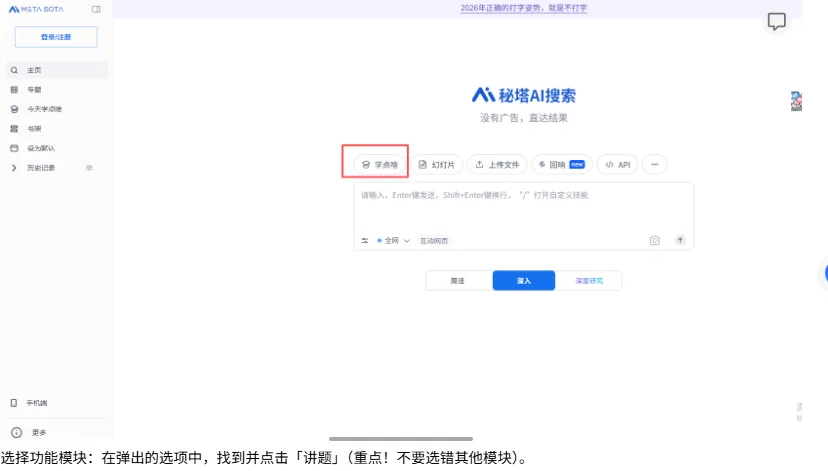Go to 主页 in the sidebar
The image size is (828, 471).
pos(57,70)
